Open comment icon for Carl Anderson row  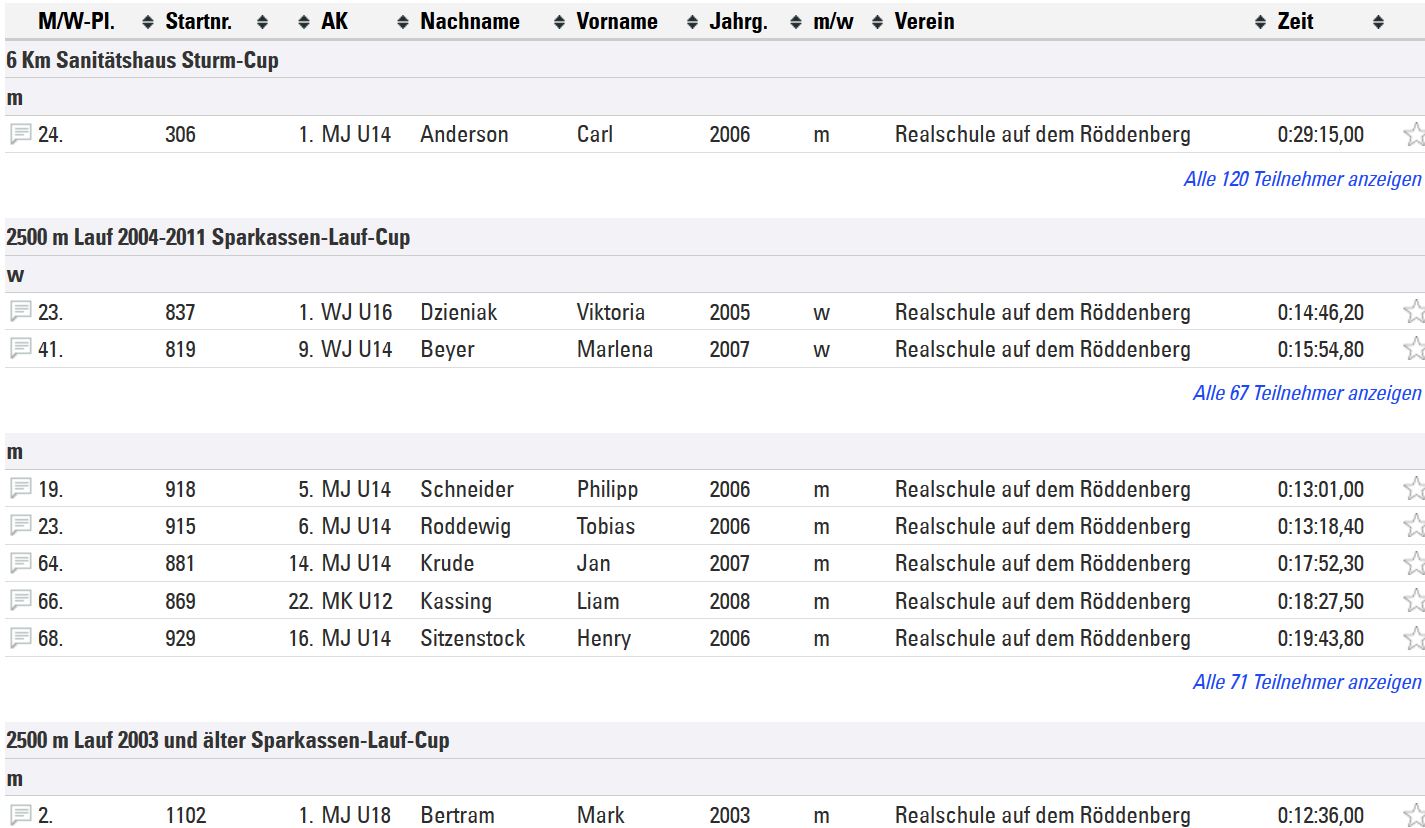20,134
